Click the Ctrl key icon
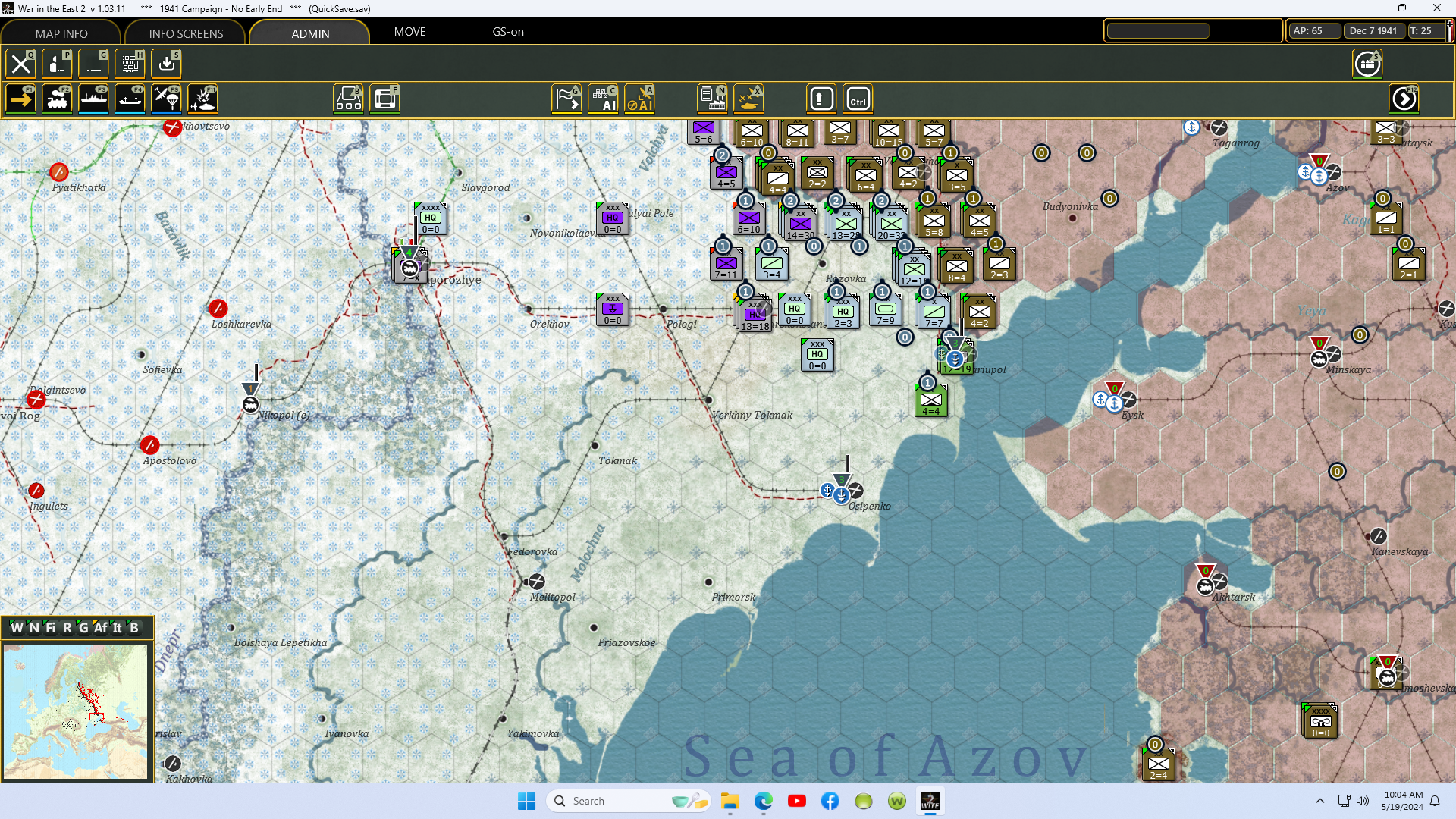This screenshot has height=819, width=1456. tap(858, 99)
